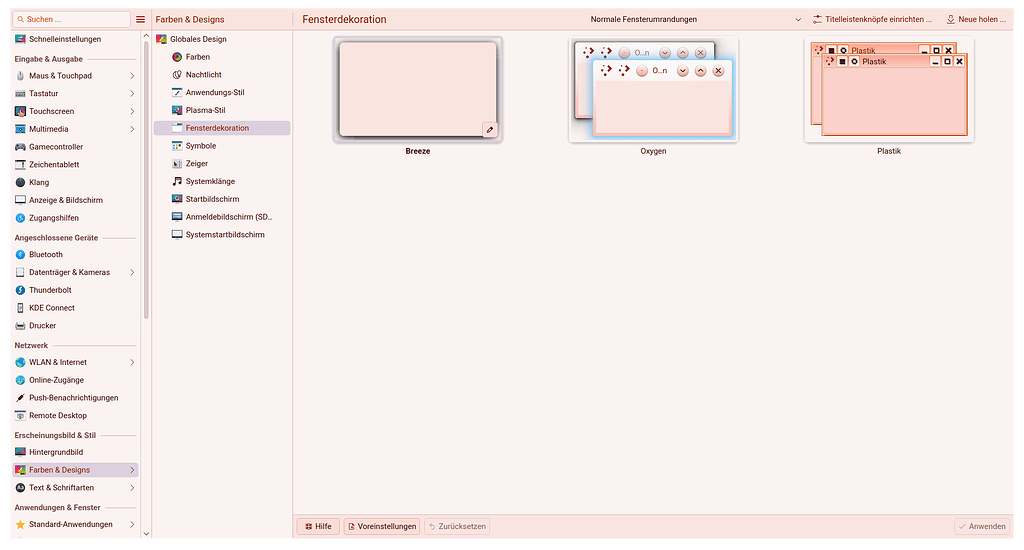Click the Hintergrundbild wallpaper icon

(20, 451)
